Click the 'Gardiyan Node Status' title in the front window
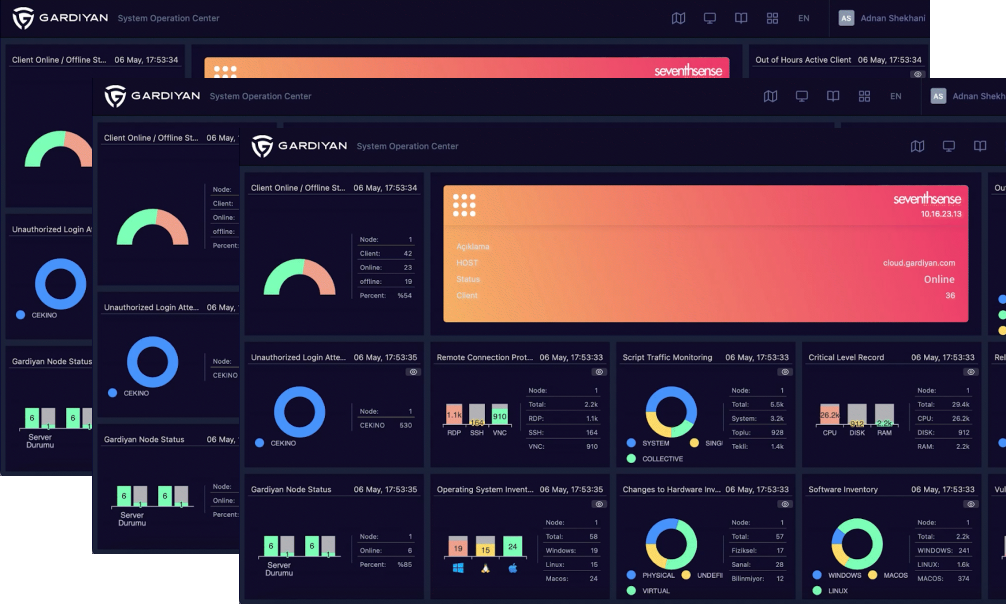 [x=291, y=489]
